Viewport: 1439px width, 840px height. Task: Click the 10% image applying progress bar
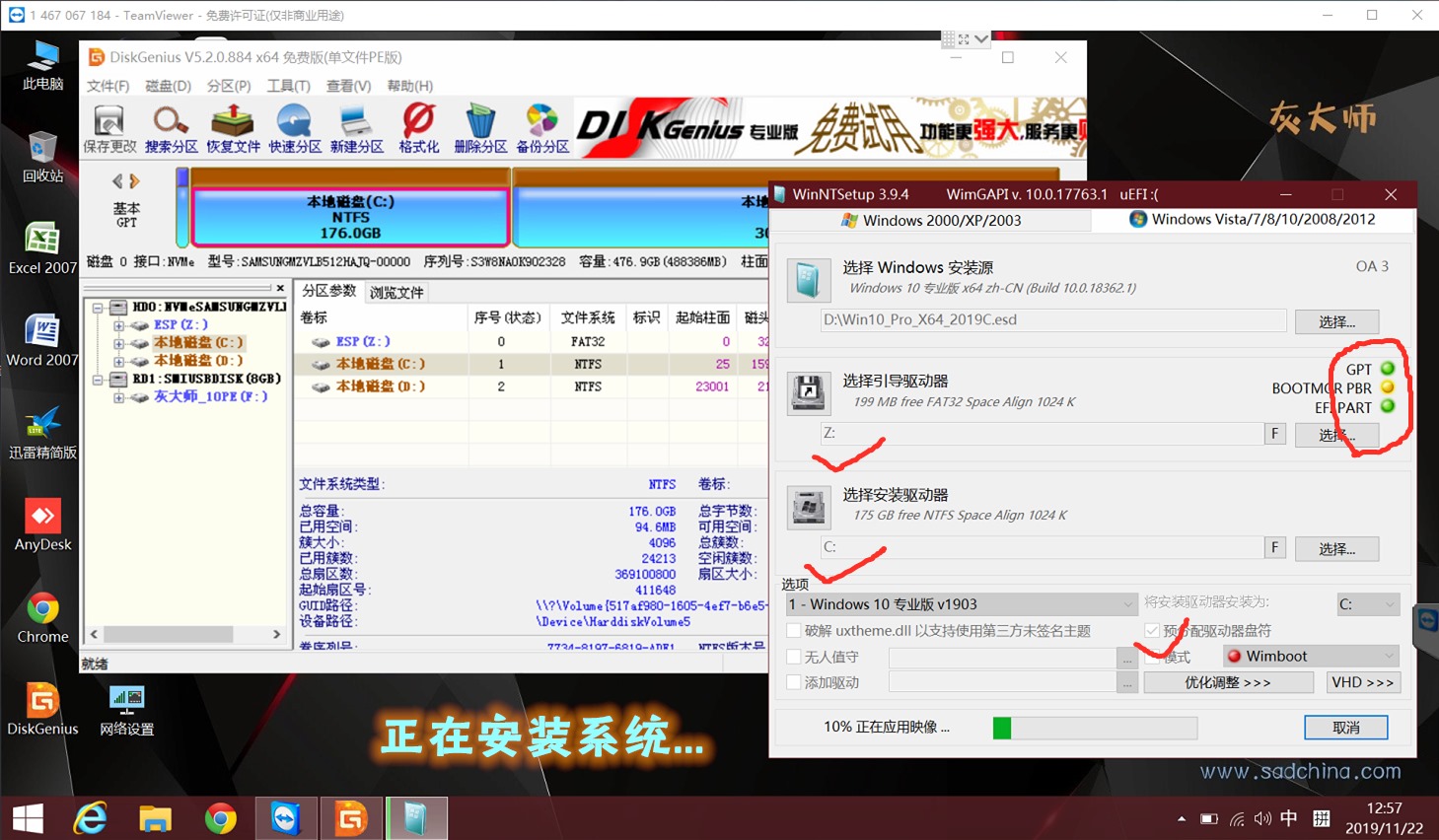(1095, 728)
